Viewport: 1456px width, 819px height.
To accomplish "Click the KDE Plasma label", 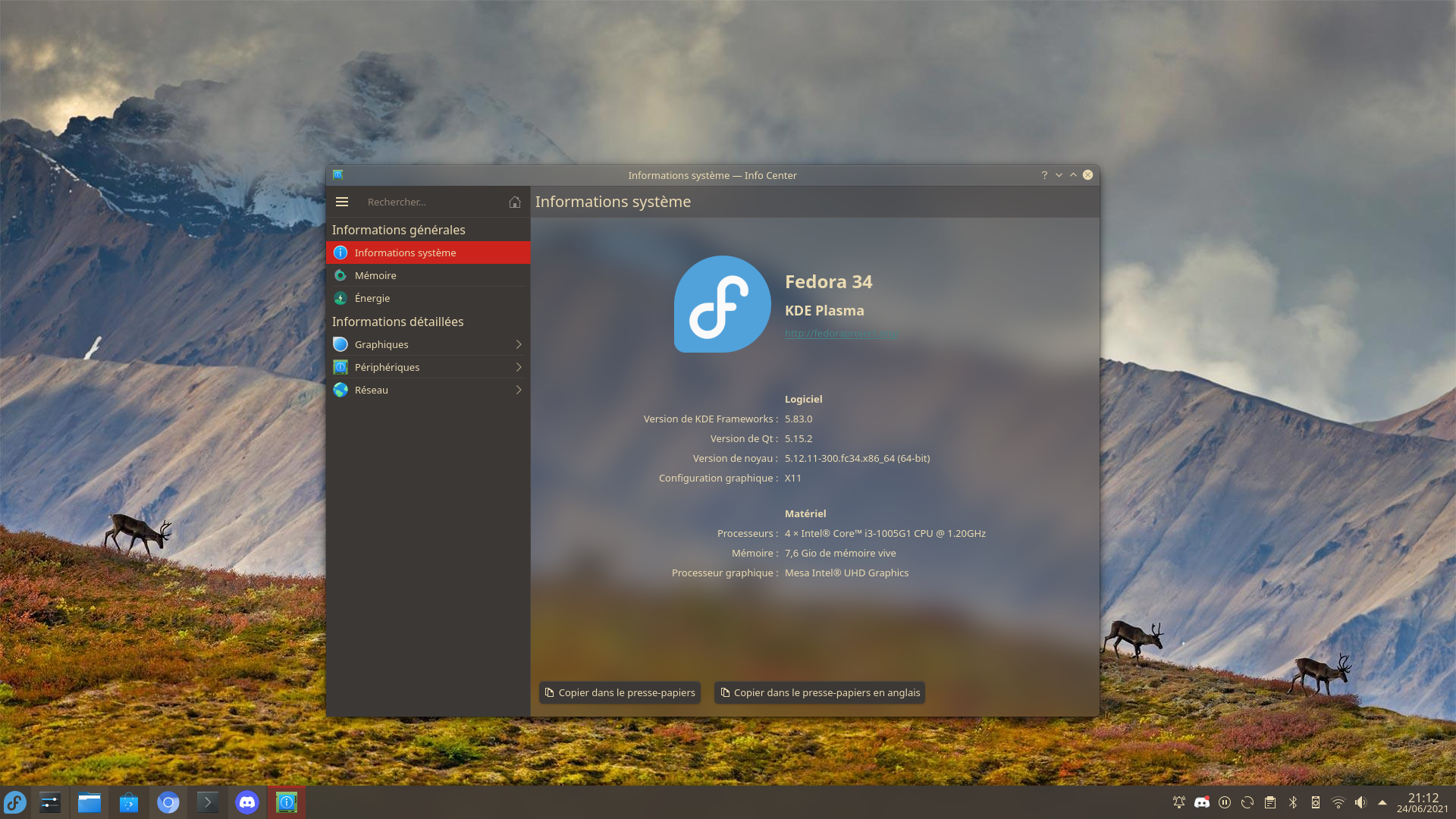I will (824, 310).
